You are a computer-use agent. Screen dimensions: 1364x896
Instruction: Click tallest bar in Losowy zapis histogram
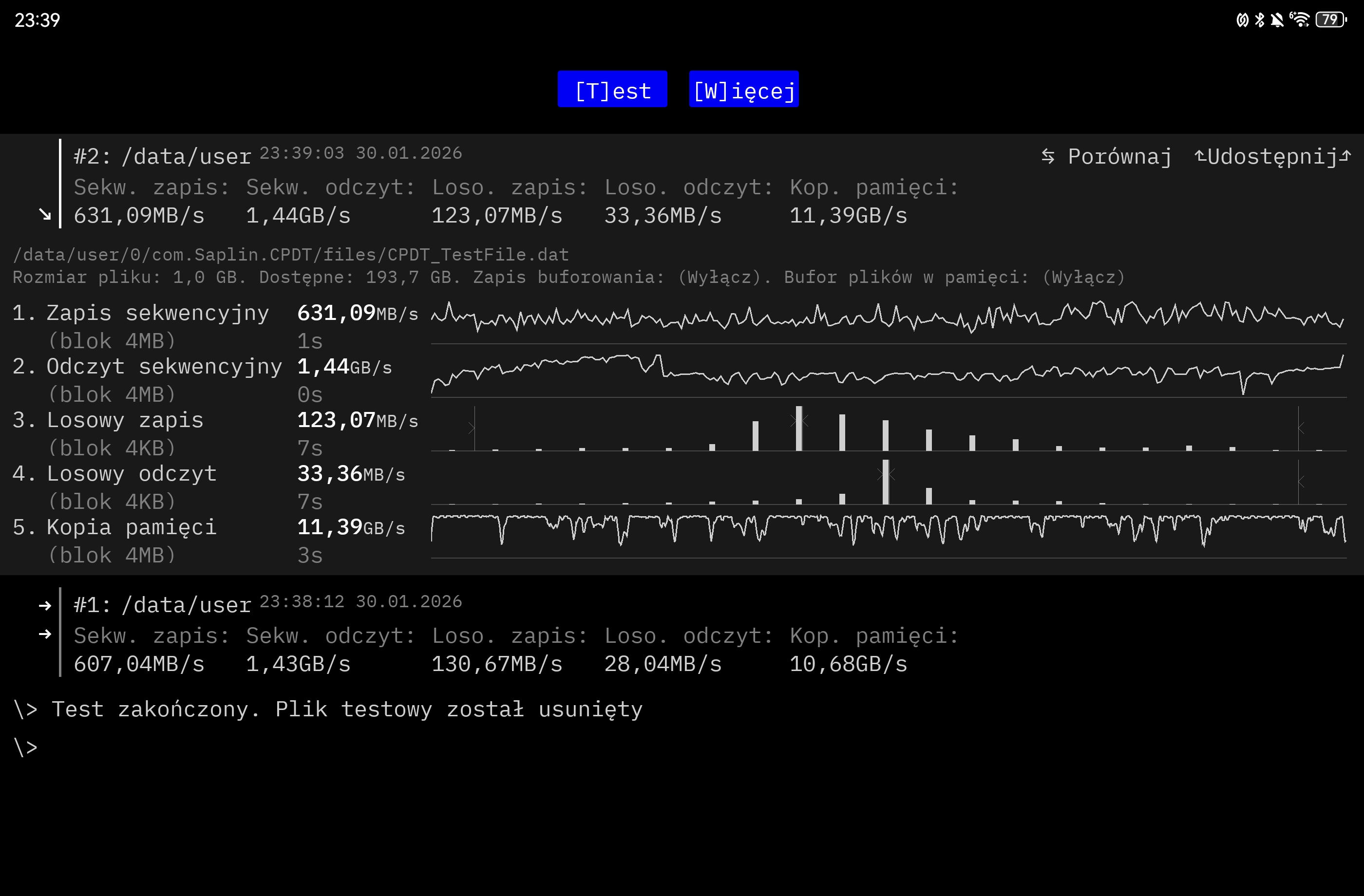pos(798,429)
